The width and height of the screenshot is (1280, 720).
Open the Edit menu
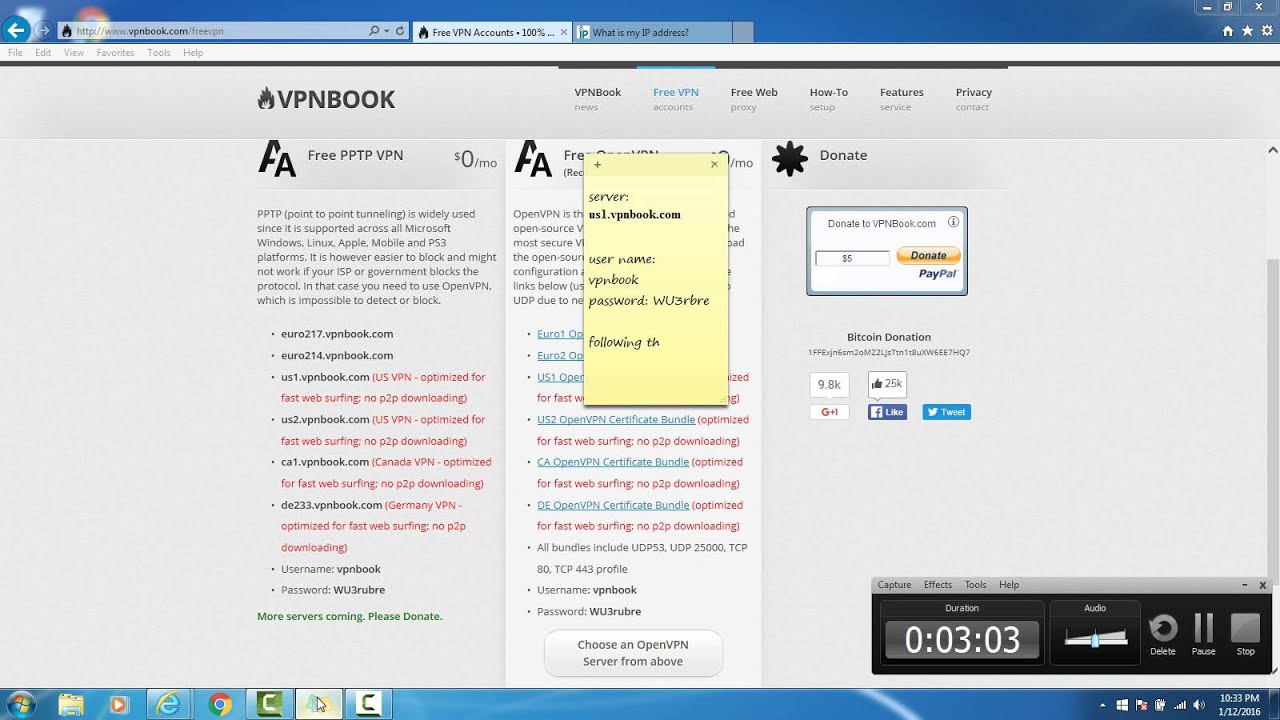click(x=43, y=52)
